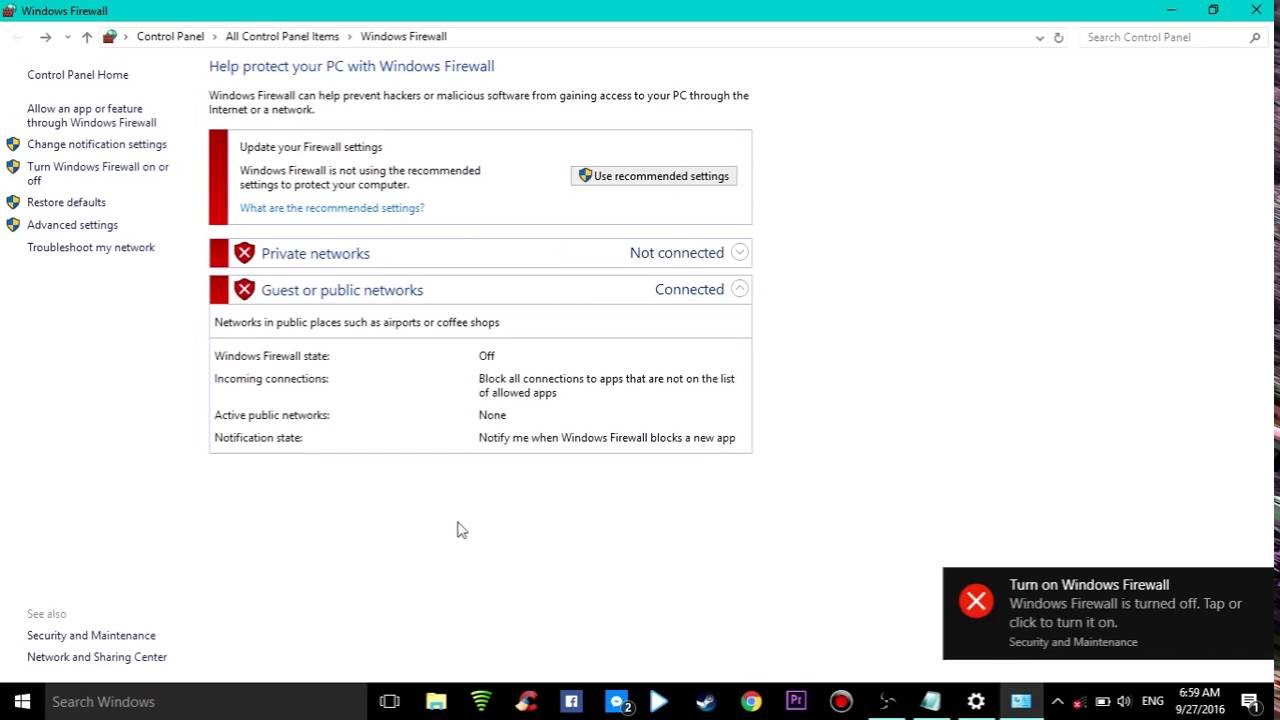The width and height of the screenshot is (1280, 720).
Task: Open green Wi-Fi app on taskbar
Action: click(481, 701)
